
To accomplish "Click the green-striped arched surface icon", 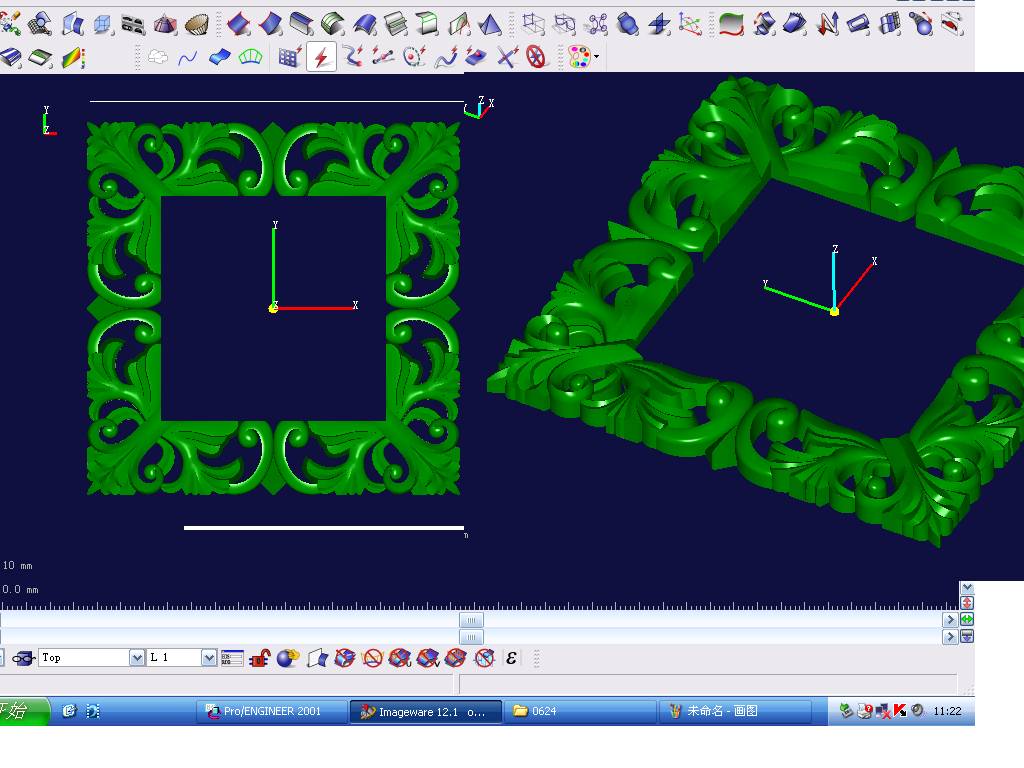I will pos(332,25).
